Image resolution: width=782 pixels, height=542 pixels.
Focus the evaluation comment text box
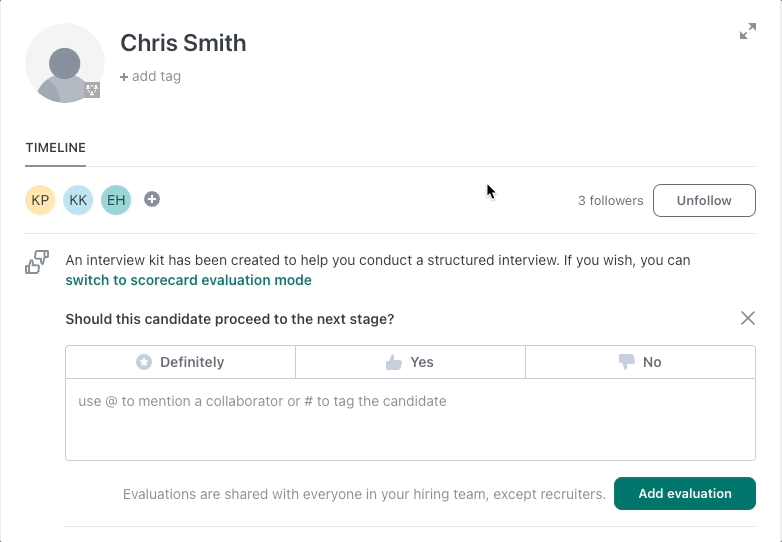click(410, 419)
